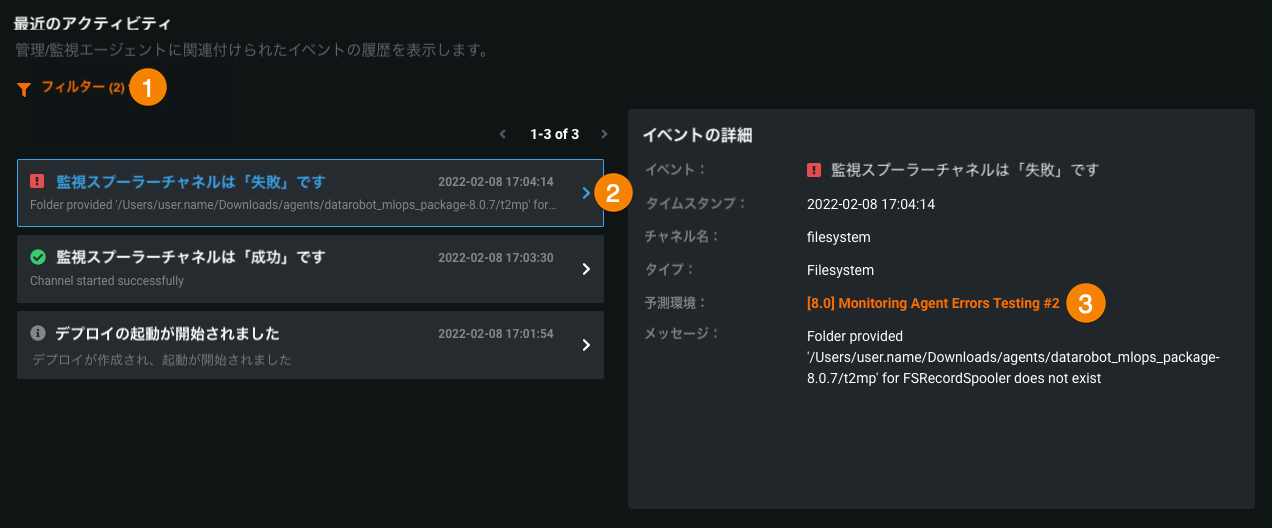1272x528 pixels.
Task: Select 監視スプーラーチャネルは「失敗」です event title
Action: [191, 182]
